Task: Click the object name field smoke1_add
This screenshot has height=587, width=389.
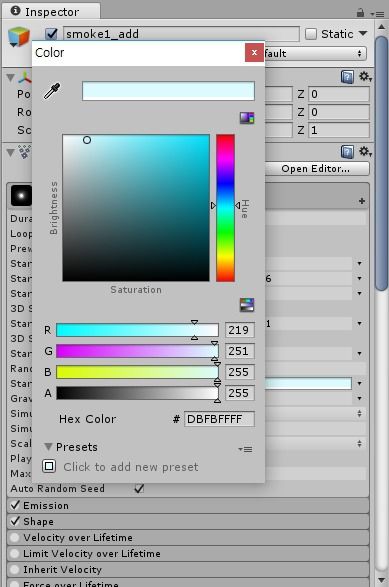Action: pos(181,34)
